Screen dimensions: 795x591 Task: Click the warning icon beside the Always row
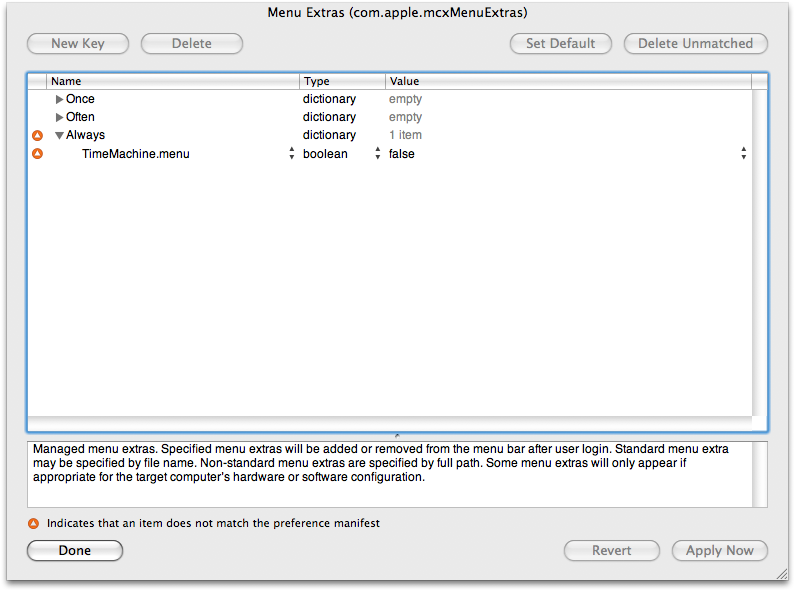[x=37, y=135]
